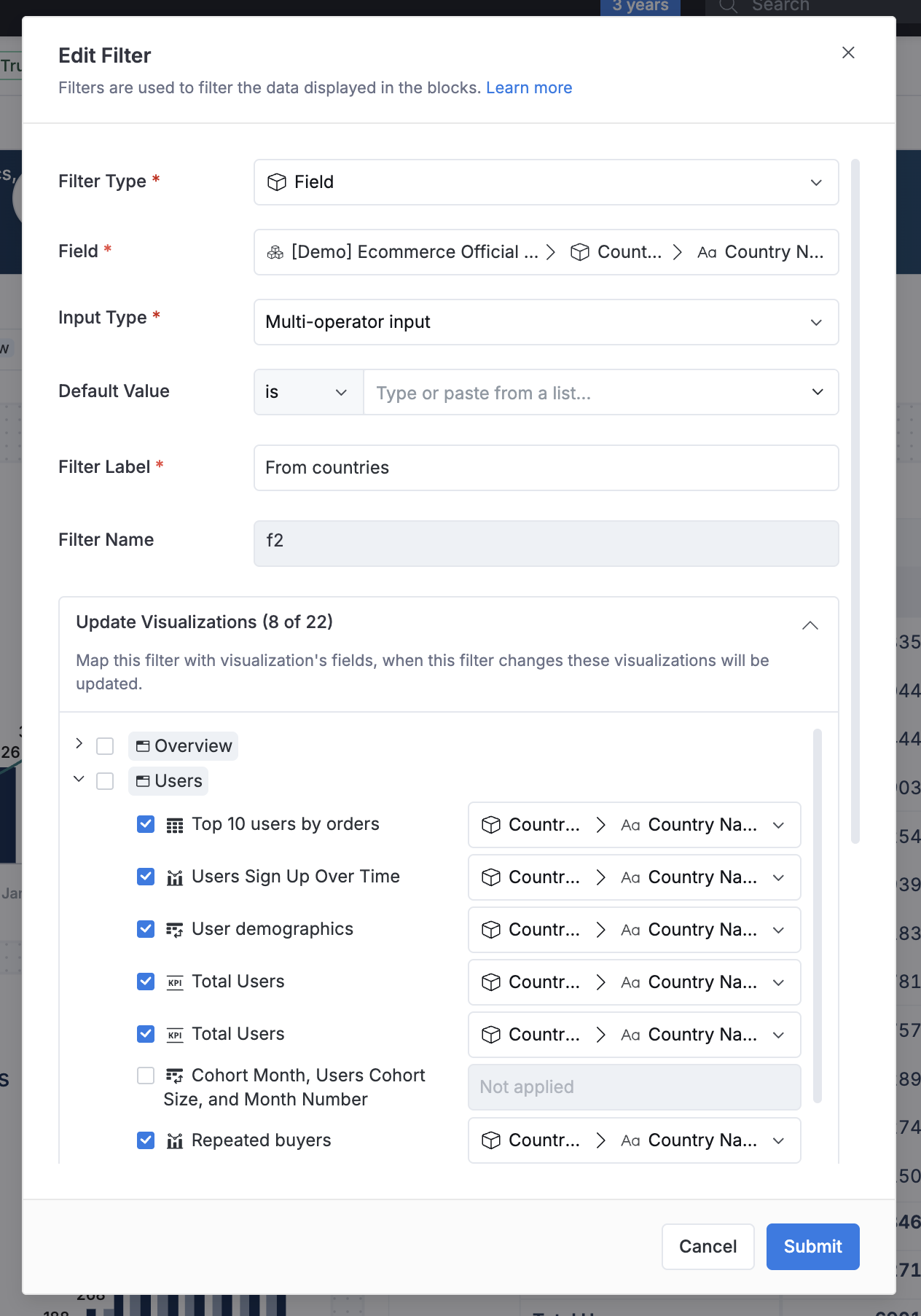Expand the Overview tree group
921x1316 pixels.
pos(79,744)
